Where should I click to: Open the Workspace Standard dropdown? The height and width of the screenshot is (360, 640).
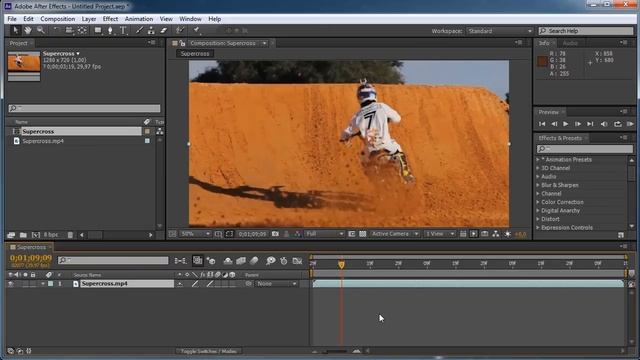click(500, 31)
